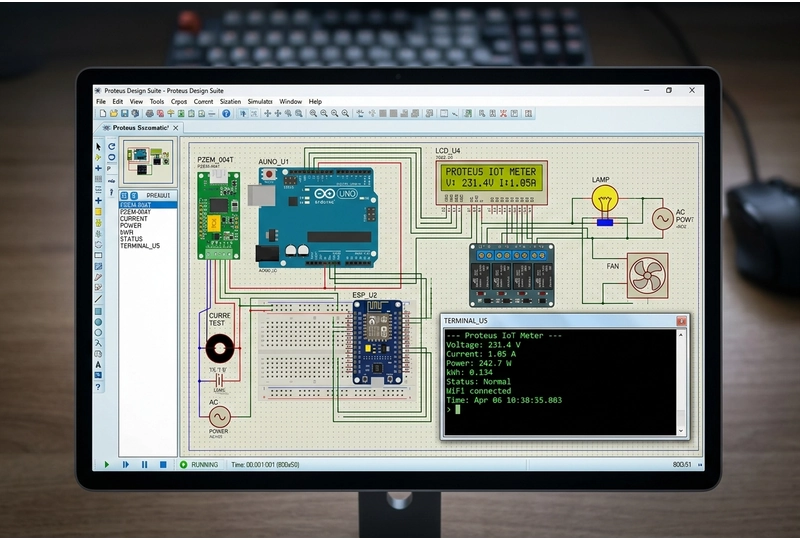The image size is (800, 540).
Task: Select the outlined rectangle tool in left toolbar
Action: coord(98,255)
